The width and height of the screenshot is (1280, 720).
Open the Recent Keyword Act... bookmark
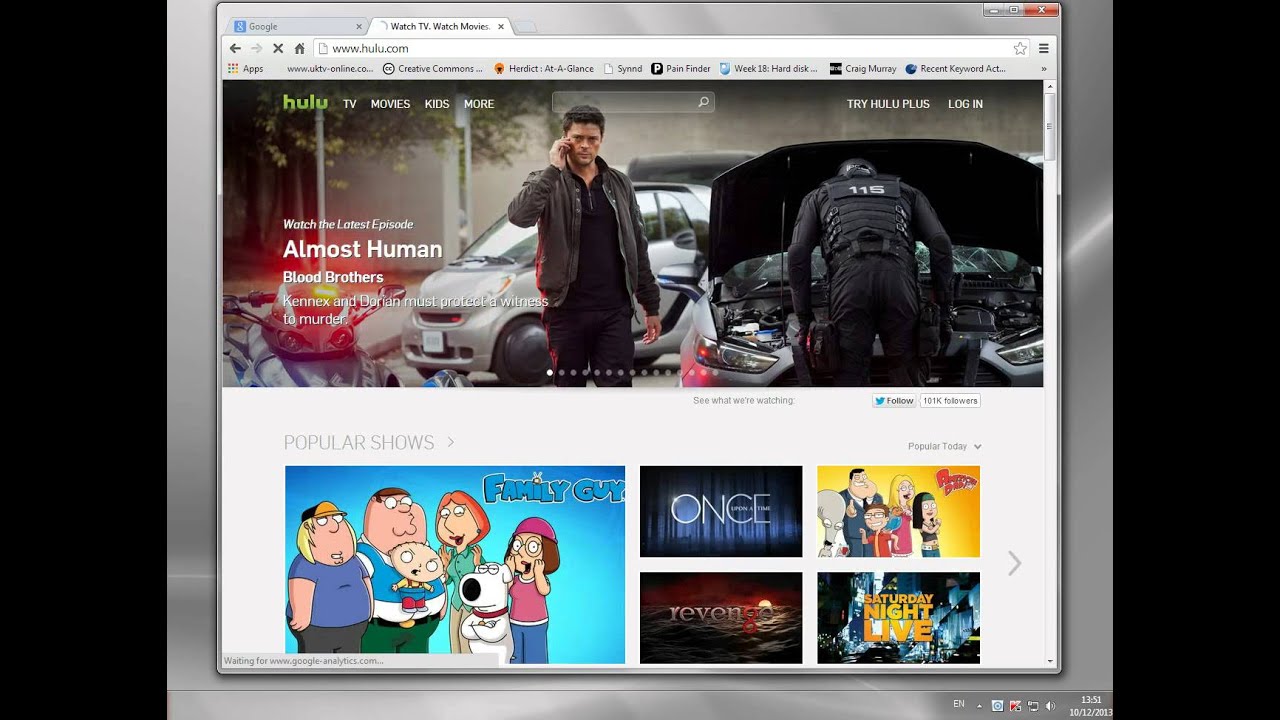956,69
